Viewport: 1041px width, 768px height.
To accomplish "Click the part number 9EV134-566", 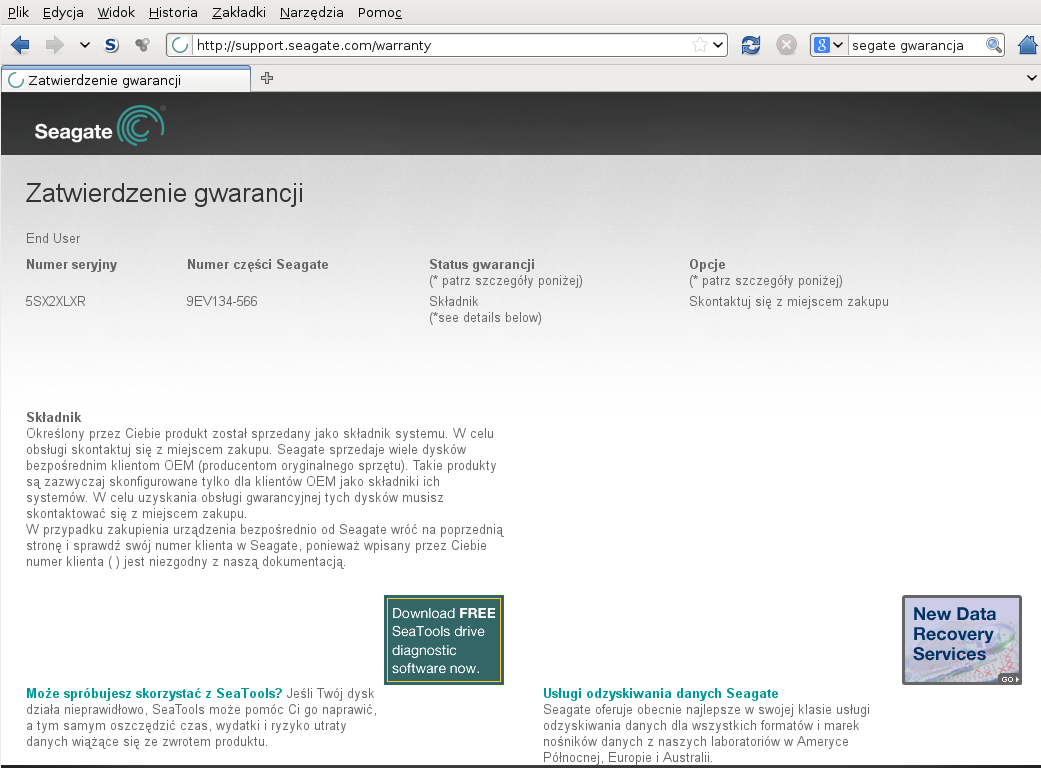I will click(222, 301).
